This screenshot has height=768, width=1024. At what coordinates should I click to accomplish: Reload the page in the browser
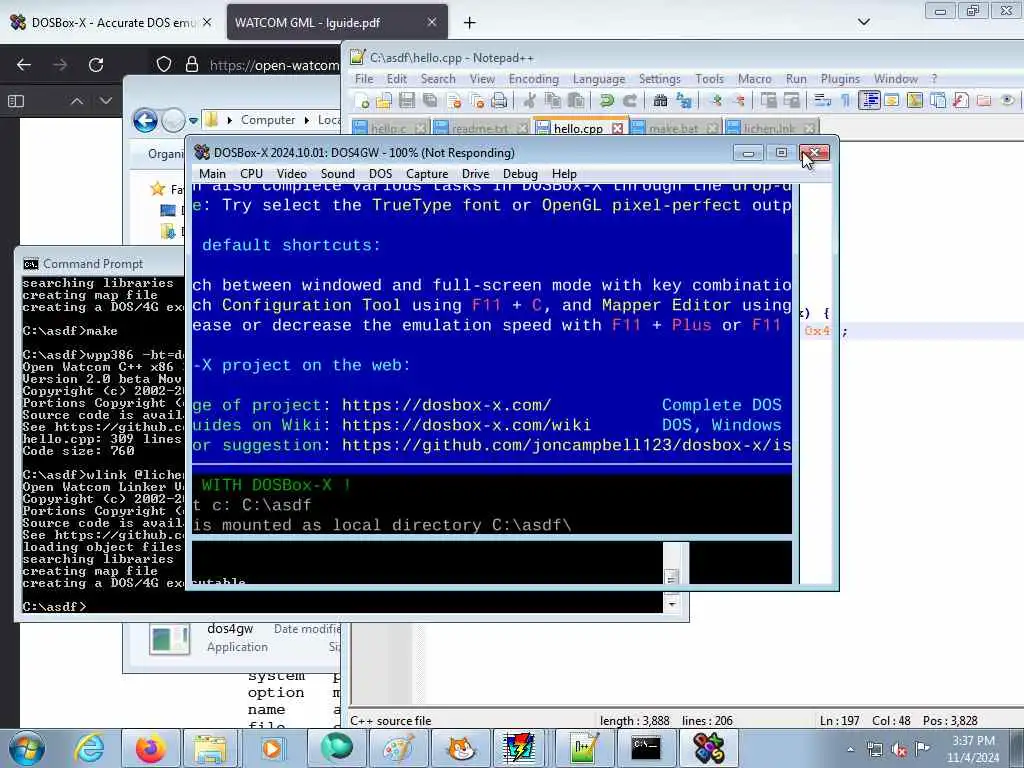(x=96, y=65)
